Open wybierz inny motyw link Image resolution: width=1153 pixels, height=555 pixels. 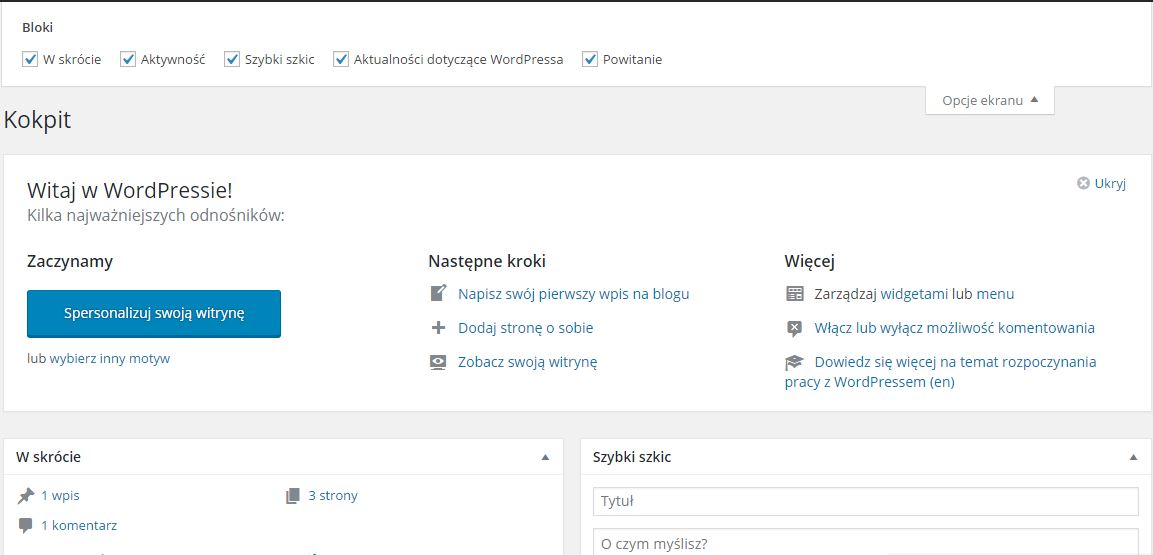(x=110, y=359)
